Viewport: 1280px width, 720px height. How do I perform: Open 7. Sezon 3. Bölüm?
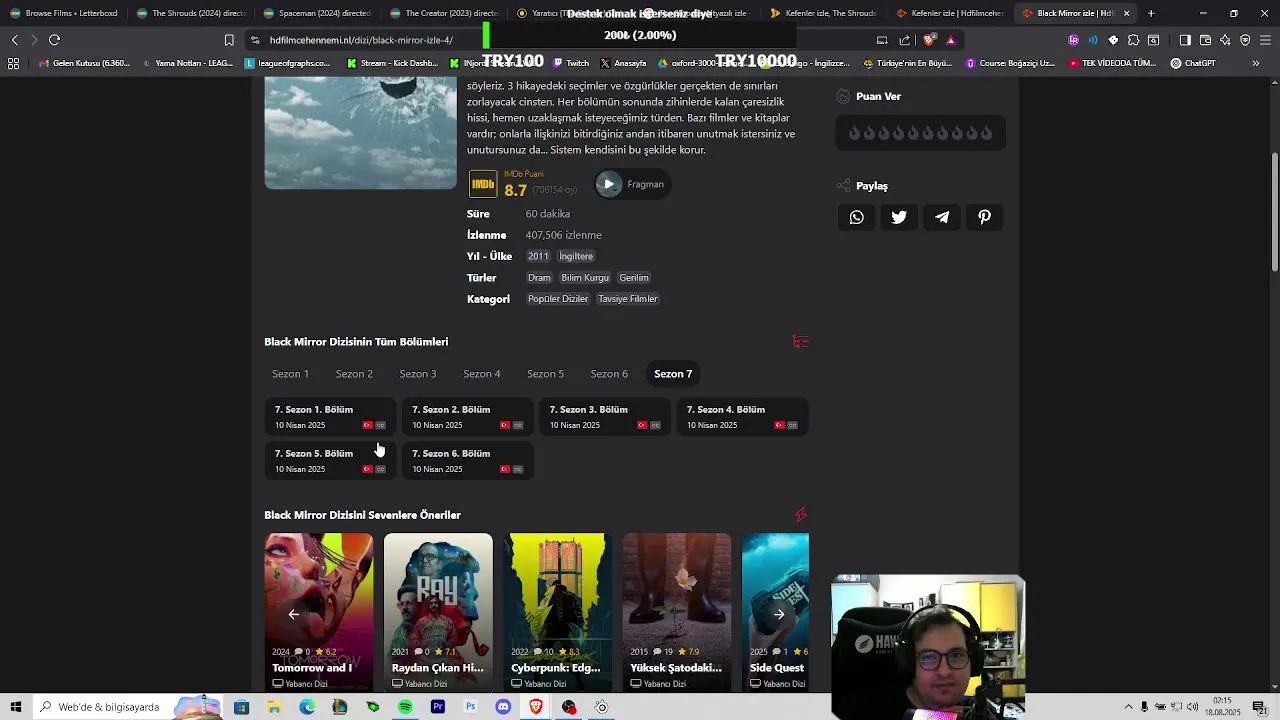(605, 417)
